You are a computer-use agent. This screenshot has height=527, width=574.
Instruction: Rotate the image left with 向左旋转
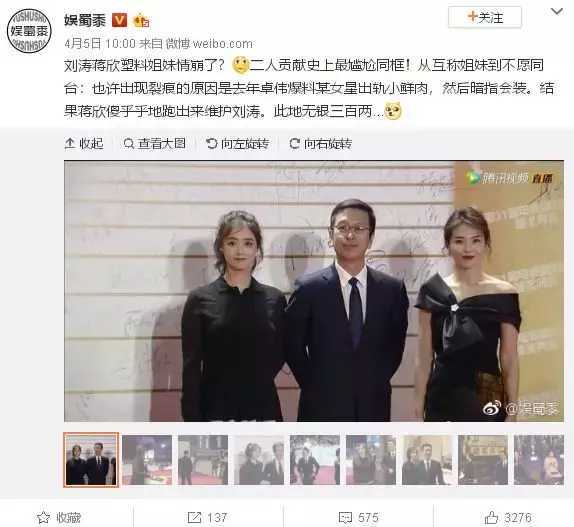238,143
